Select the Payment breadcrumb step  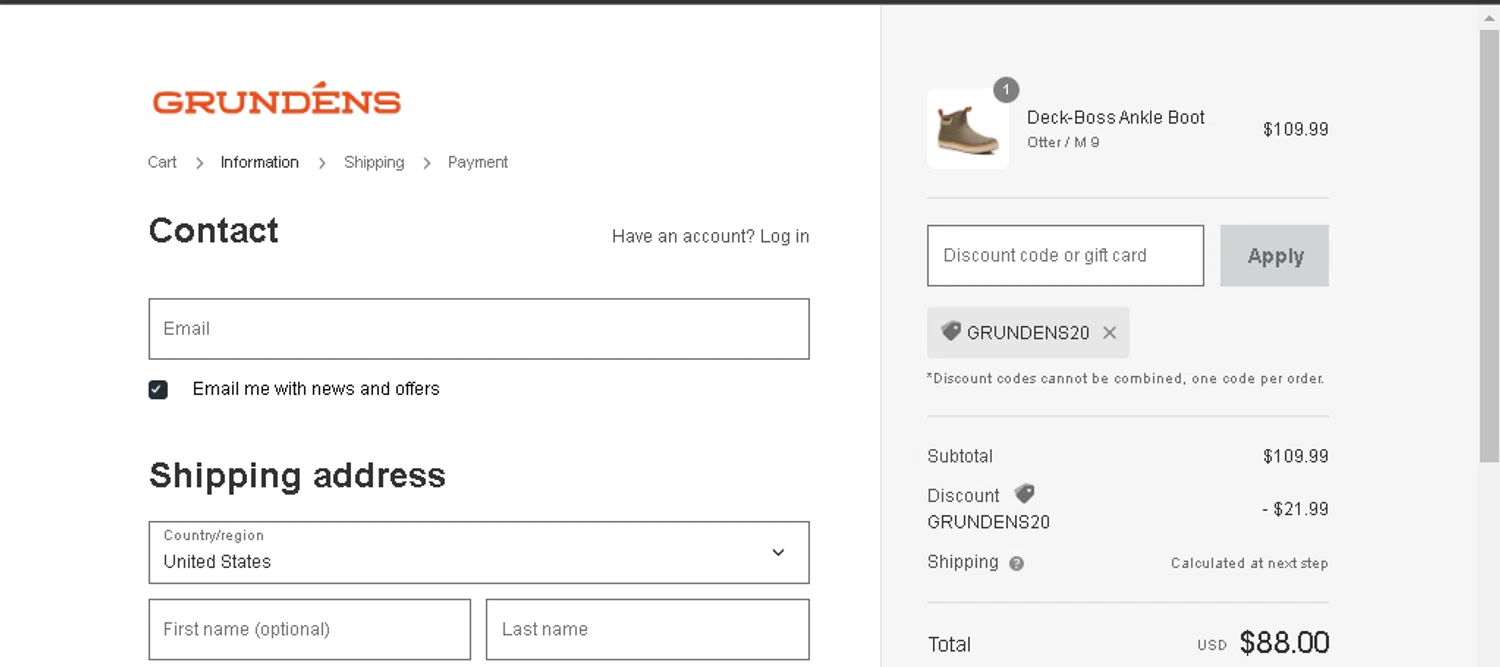pyautogui.click(x=478, y=162)
